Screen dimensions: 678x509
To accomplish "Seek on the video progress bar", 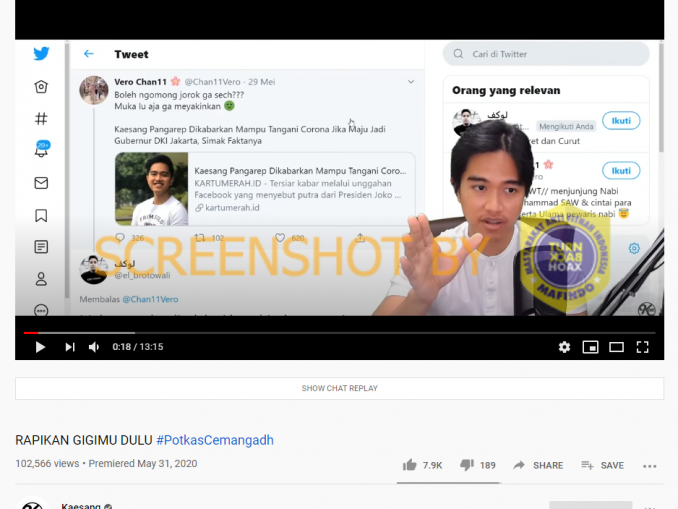I will pos(339,333).
